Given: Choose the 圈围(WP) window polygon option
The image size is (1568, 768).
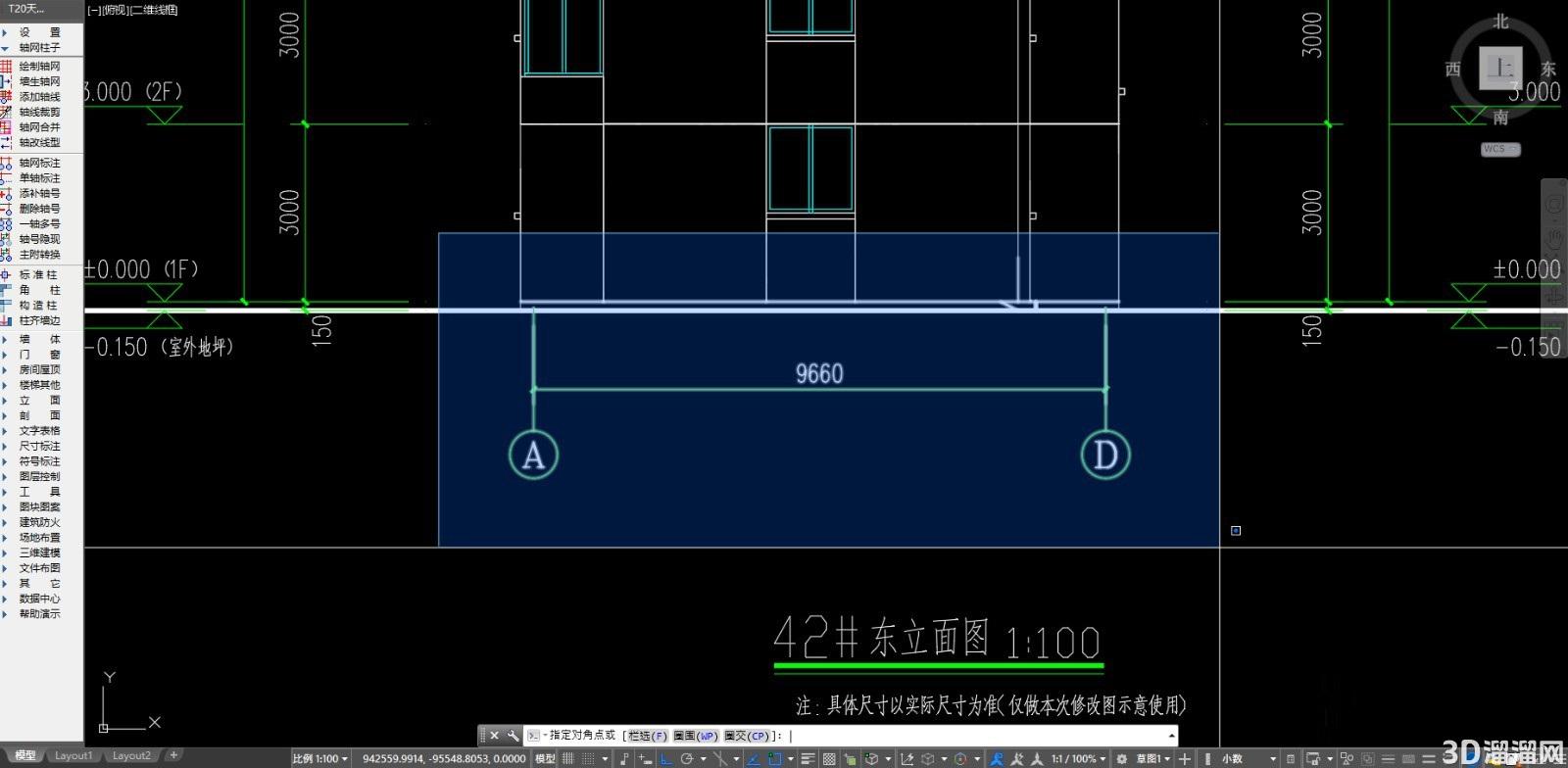Looking at the screenshot, I should (x=696, y=736).
